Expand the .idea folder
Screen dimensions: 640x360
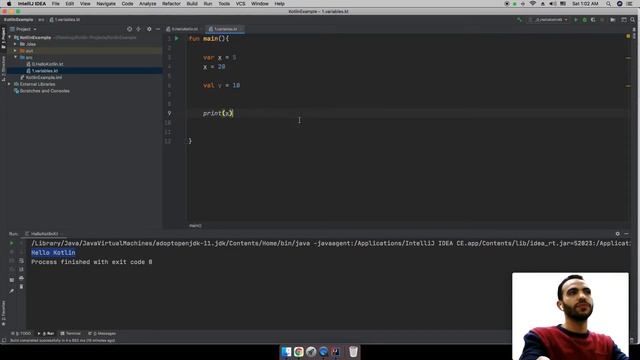coord(16,44)
